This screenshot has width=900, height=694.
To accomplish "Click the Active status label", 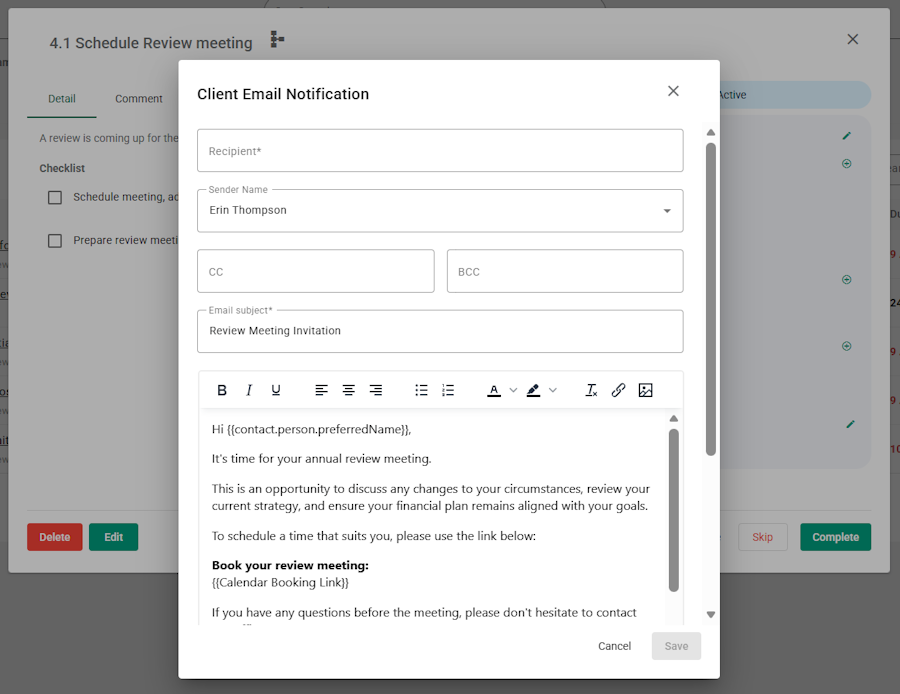I will pos(732,95).
